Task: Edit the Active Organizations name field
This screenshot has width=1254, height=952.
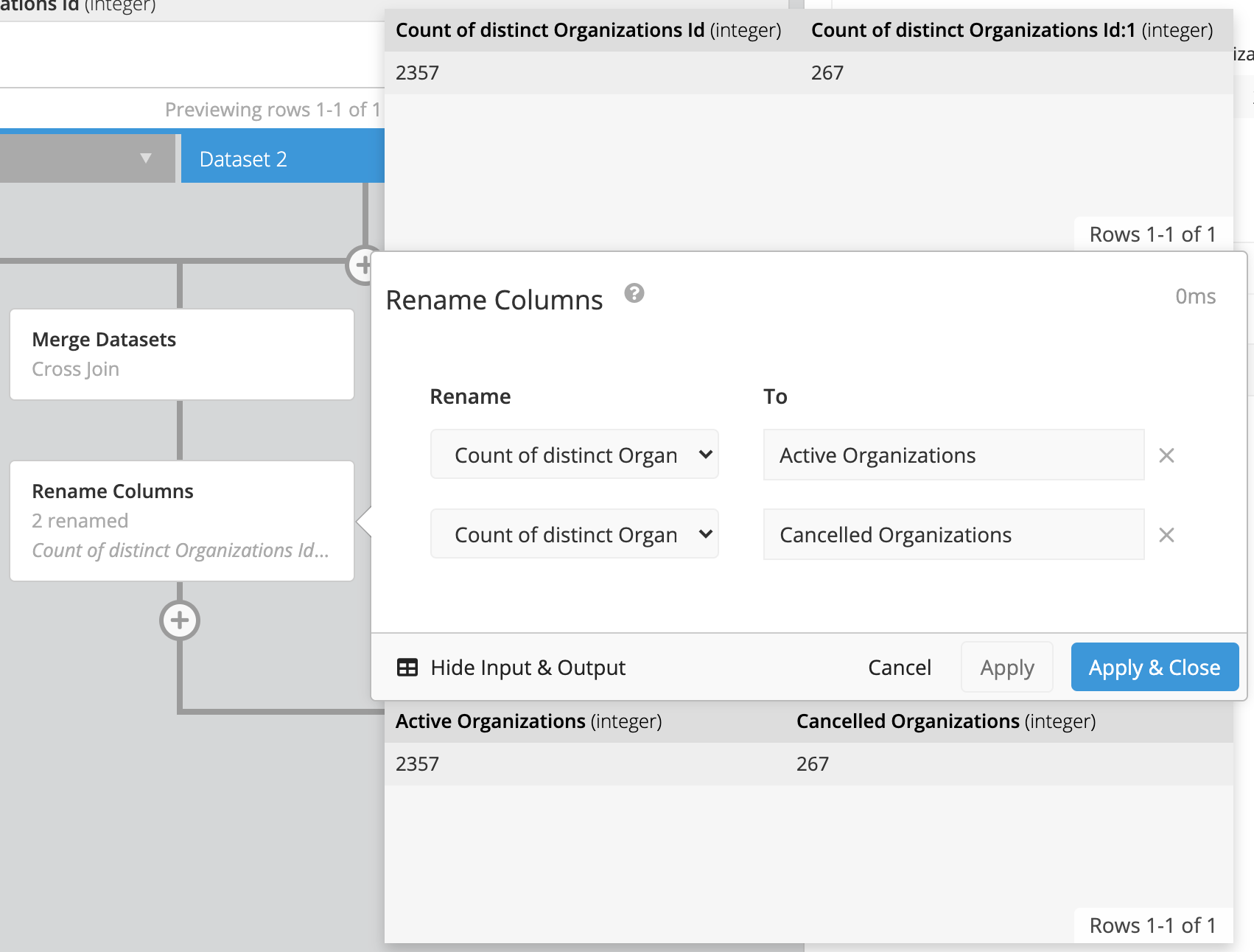Action: [953, 455]
